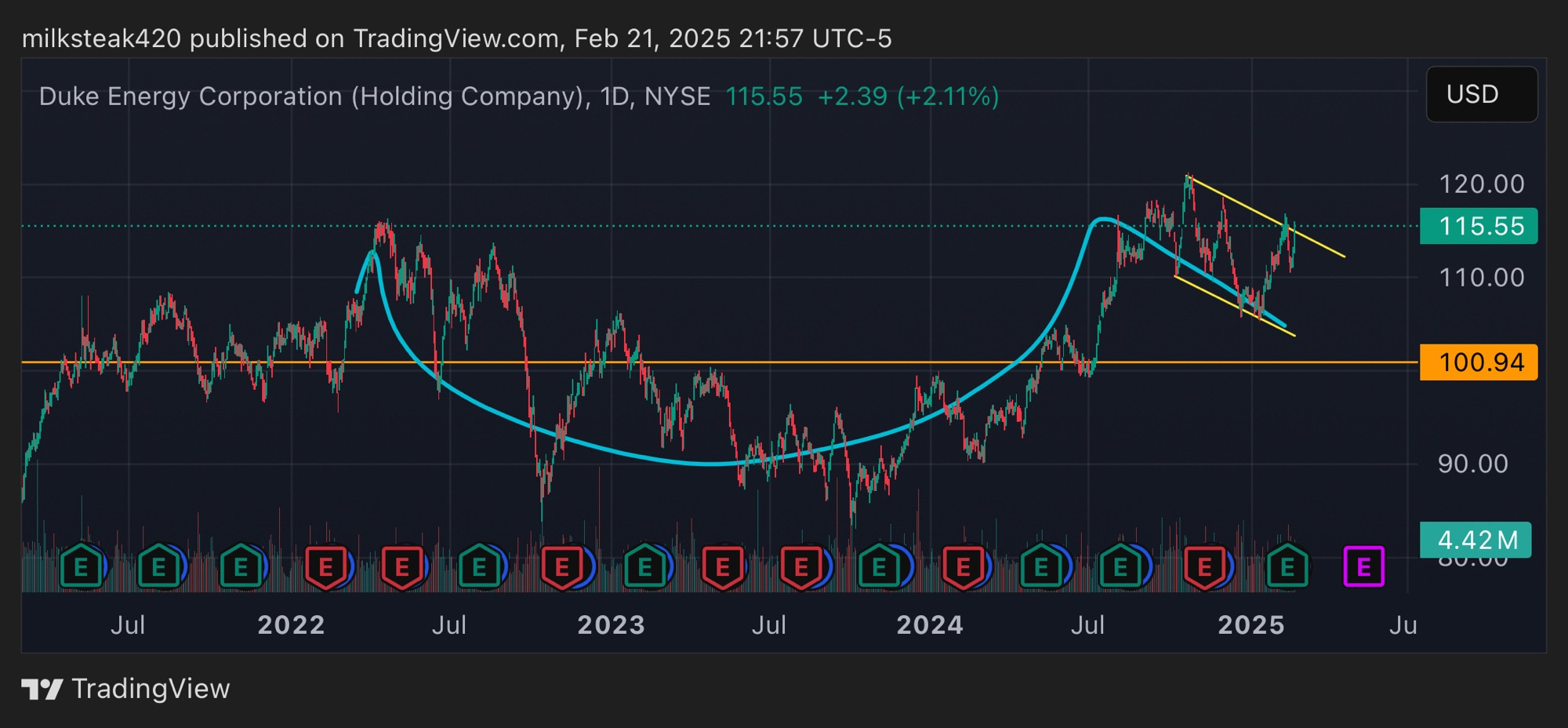Open the red February 2024 earnings marker
This screenshot has width=1568, height=728.
click(x=964, y=566)
